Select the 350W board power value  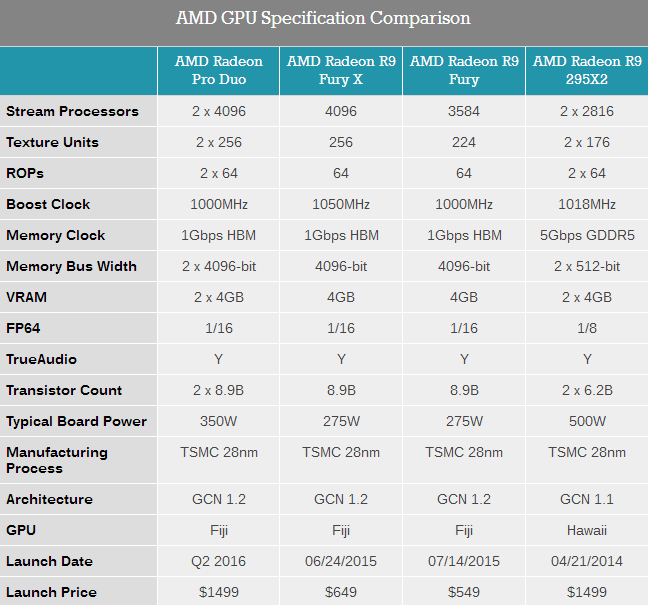click(219, 421)
